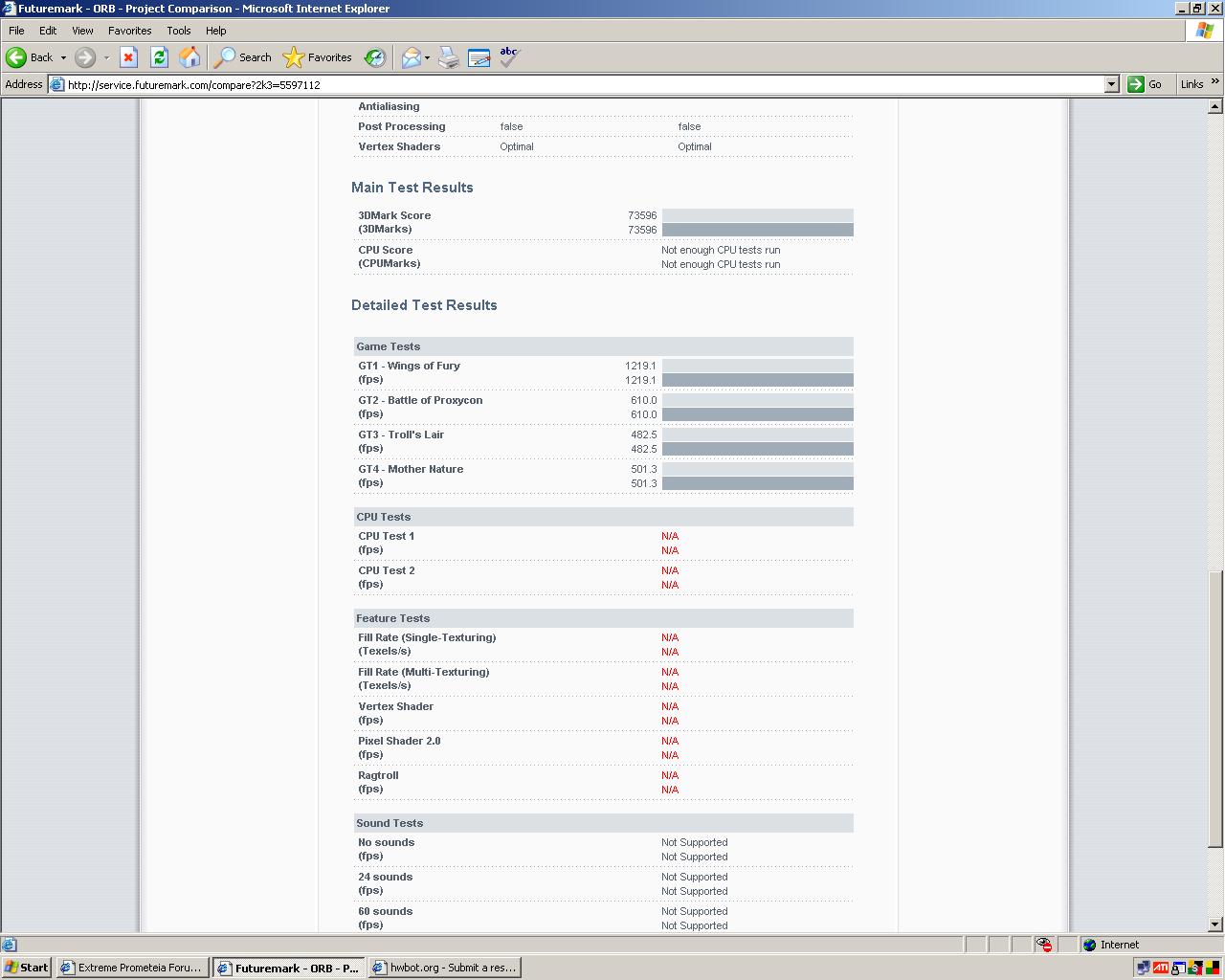Refresh the page with the Refresh icon

pos(159,57)
